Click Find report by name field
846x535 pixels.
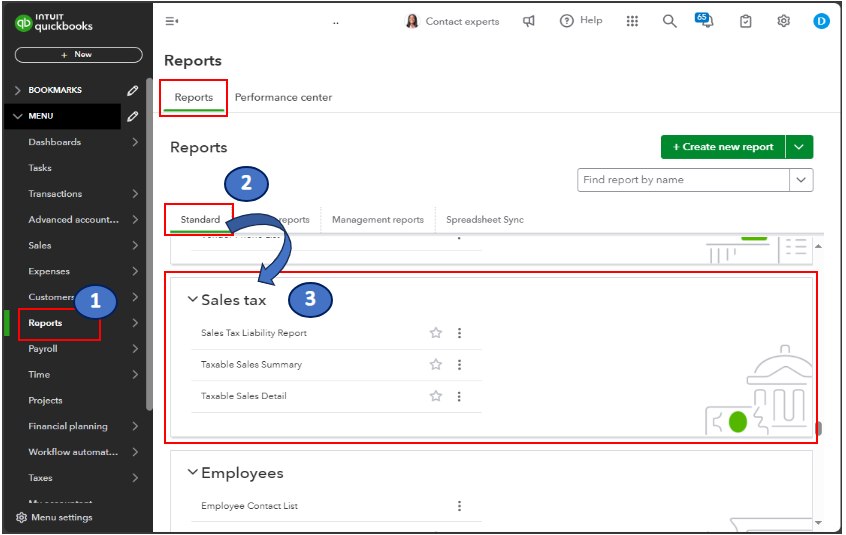point(684,180)
